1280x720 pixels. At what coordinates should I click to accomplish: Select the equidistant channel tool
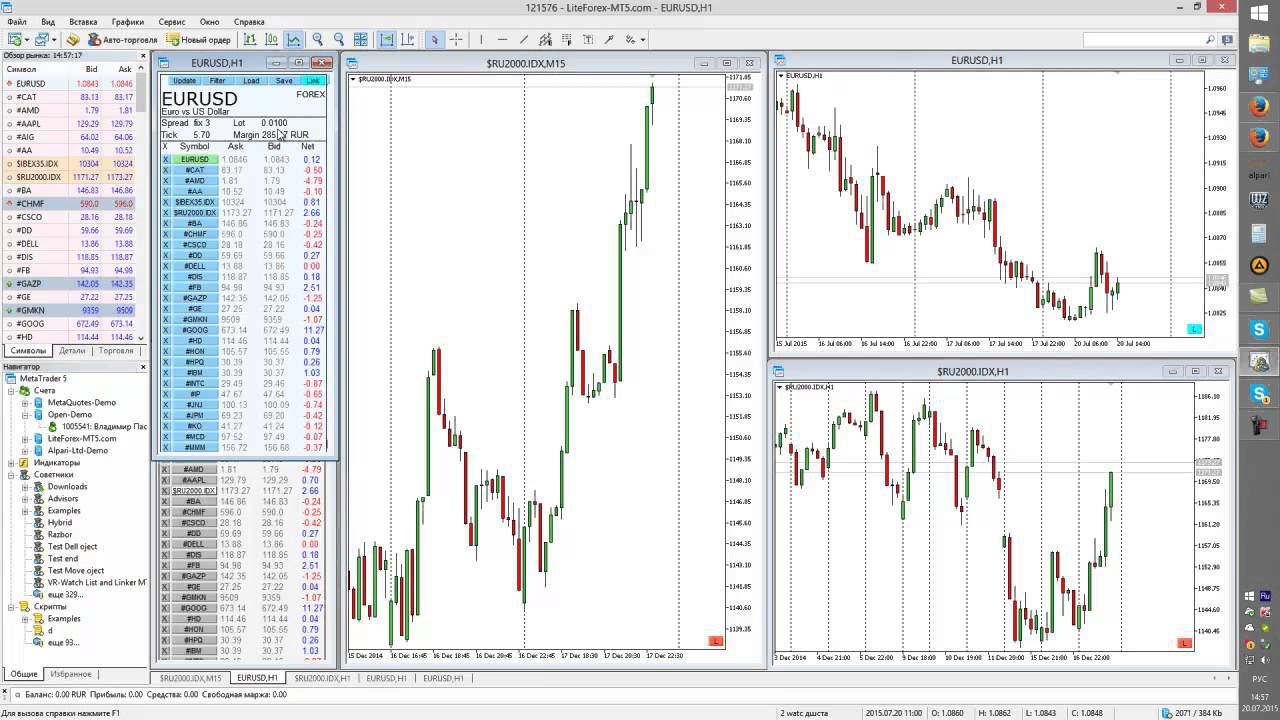click(x=545, y=39)
